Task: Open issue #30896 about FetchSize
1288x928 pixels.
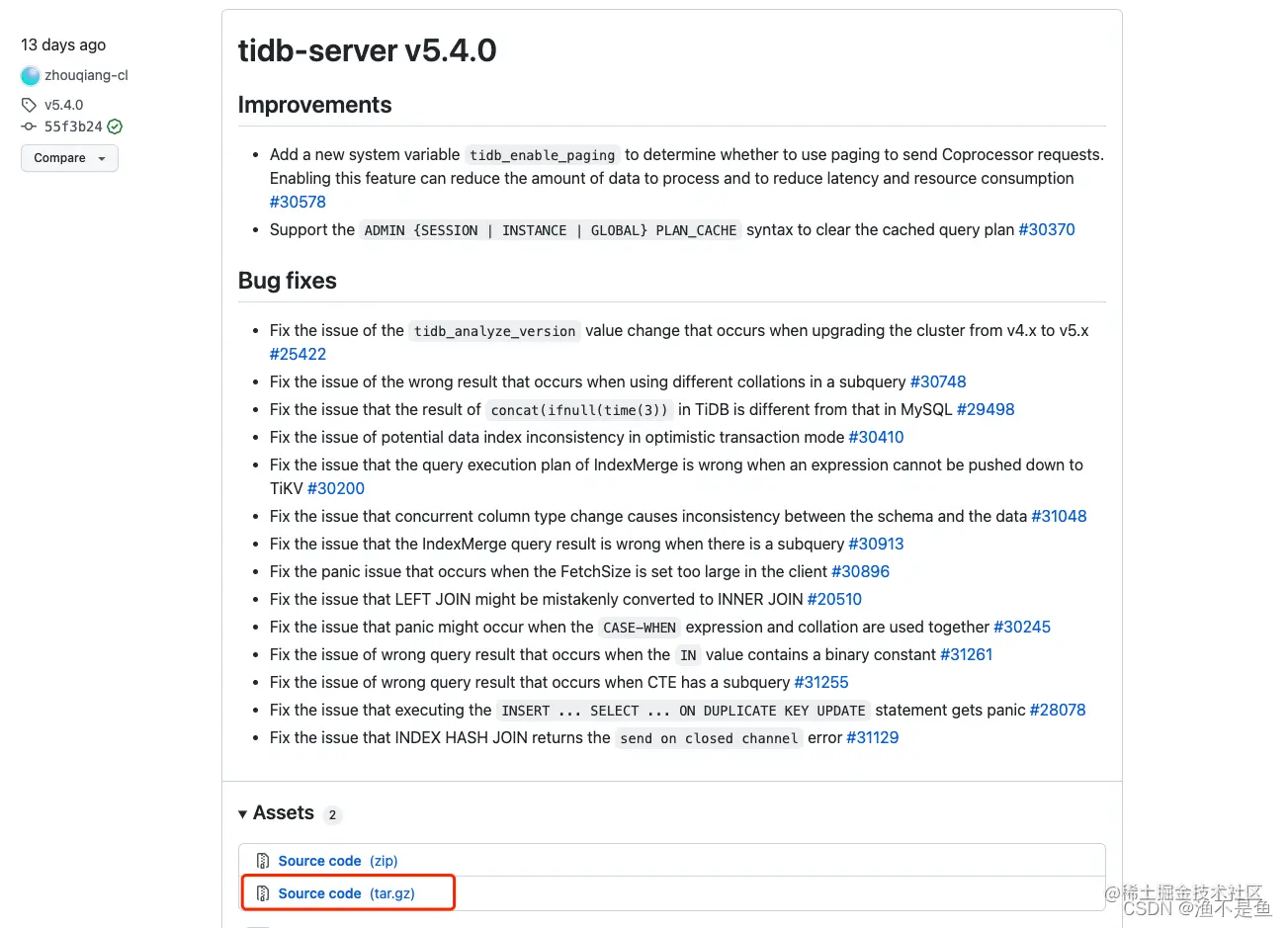Action: [860, 571]
